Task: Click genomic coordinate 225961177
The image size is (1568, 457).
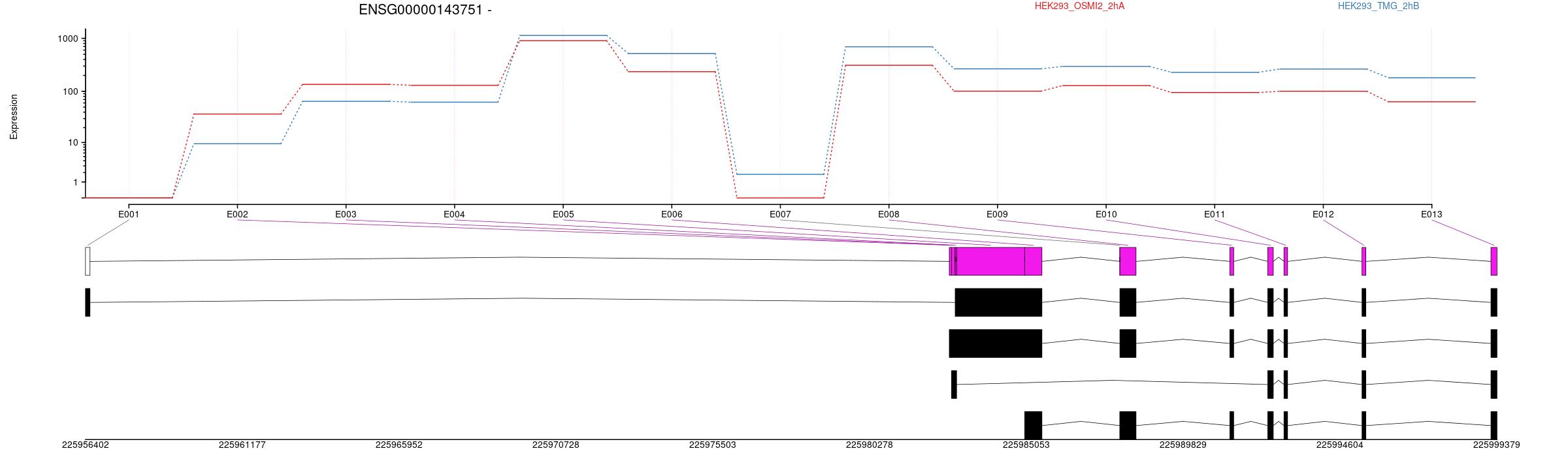Action: tap(242, 445)
